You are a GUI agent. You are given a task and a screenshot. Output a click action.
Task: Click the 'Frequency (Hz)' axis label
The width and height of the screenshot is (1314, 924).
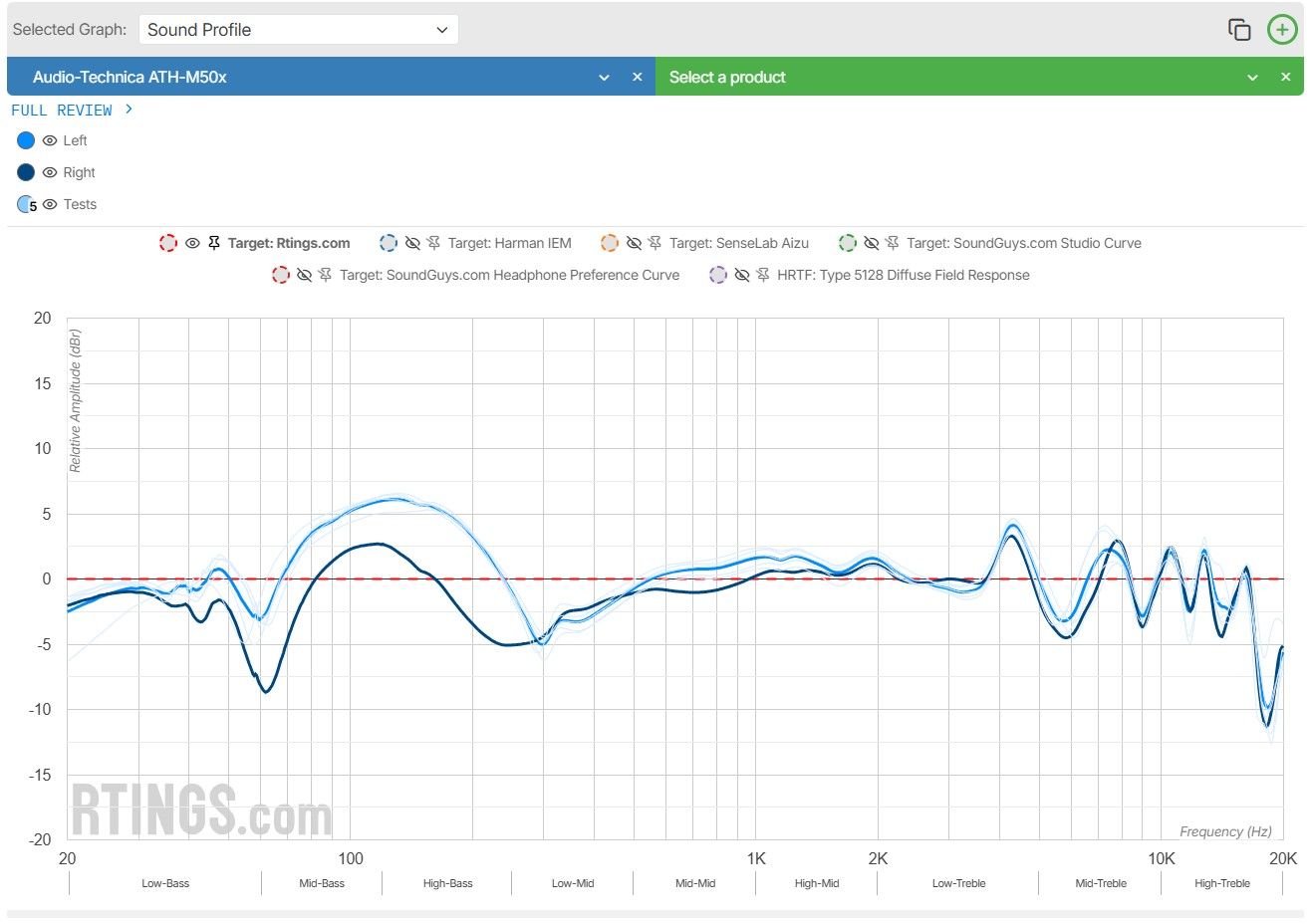click(1225, 831)
